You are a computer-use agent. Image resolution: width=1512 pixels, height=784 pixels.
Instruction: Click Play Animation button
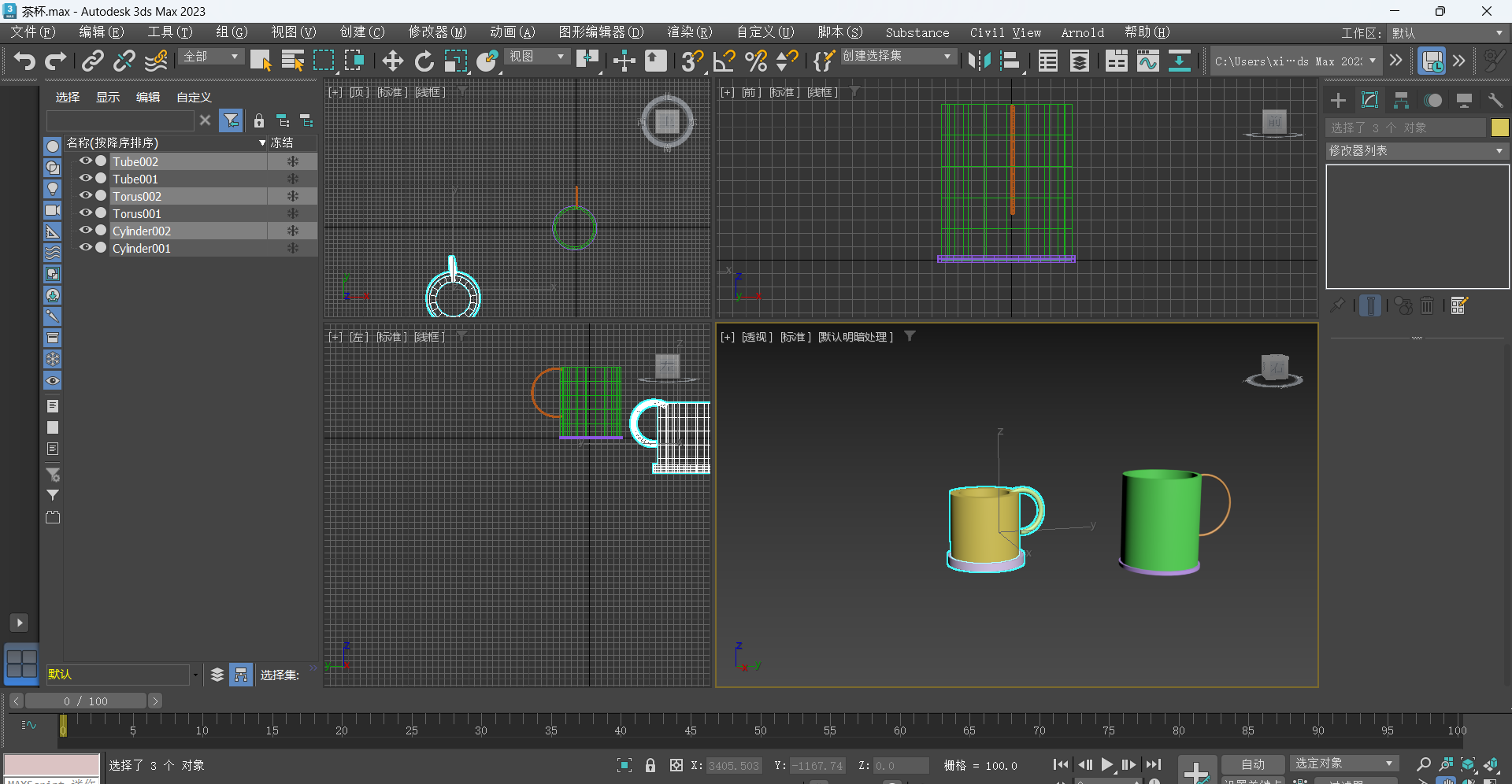point(1107,764)
